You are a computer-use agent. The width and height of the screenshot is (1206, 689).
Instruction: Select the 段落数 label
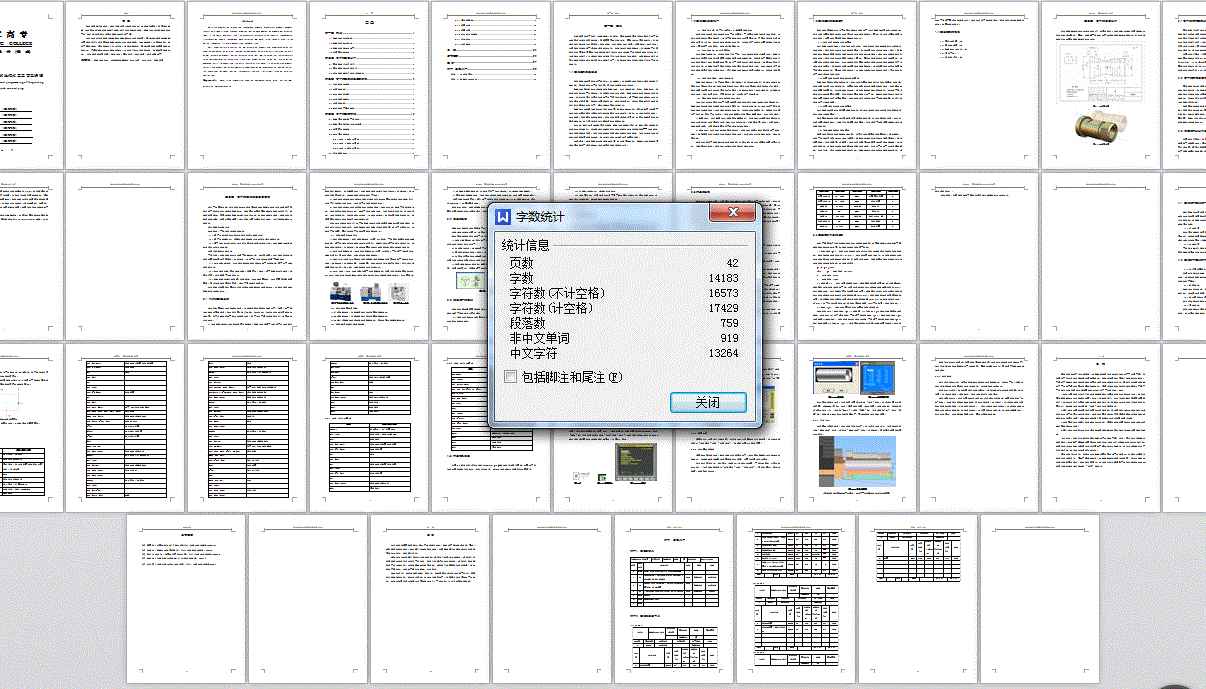point(528,323)
